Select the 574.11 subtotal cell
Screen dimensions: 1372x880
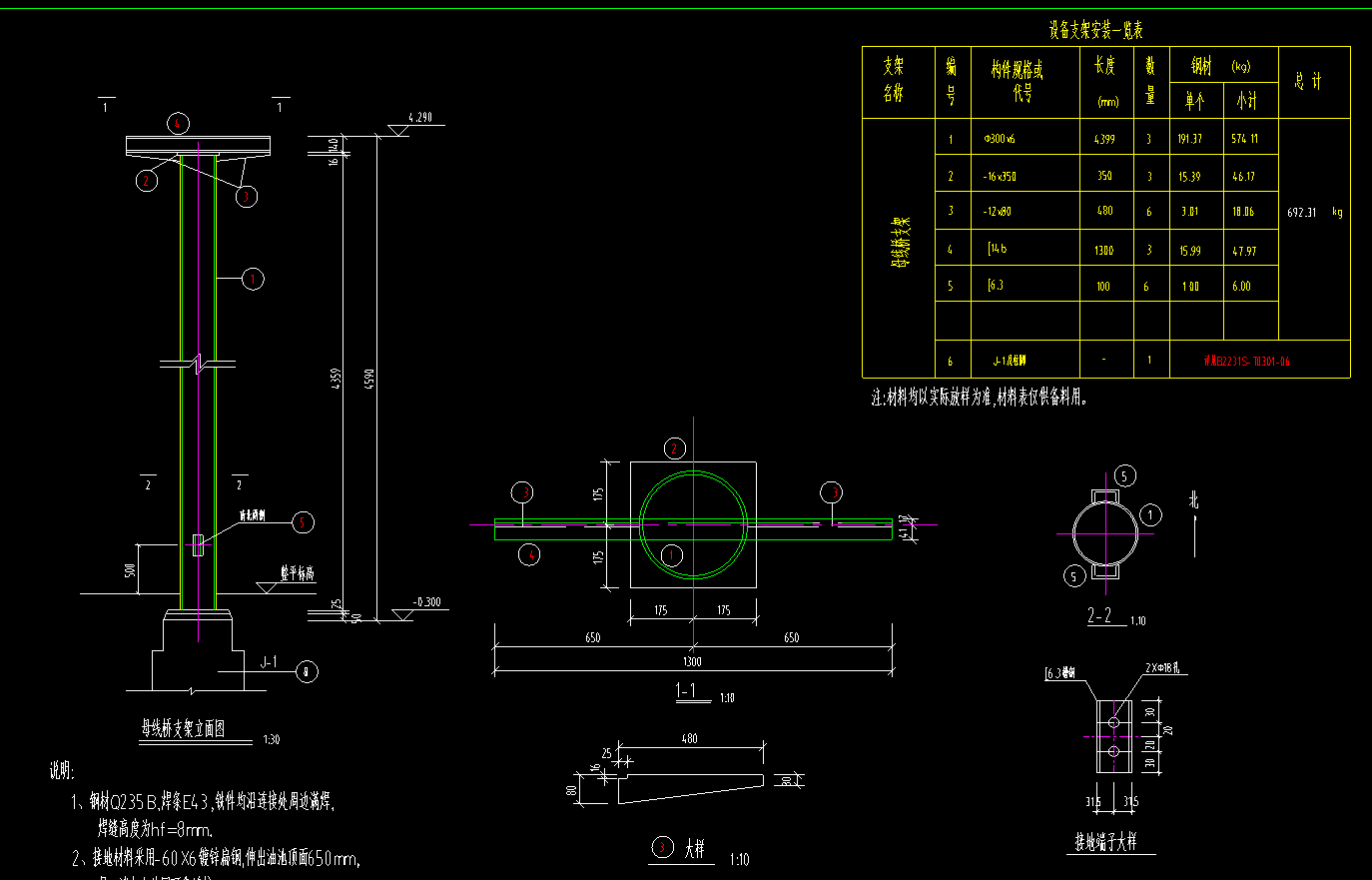coord(1244,139)
